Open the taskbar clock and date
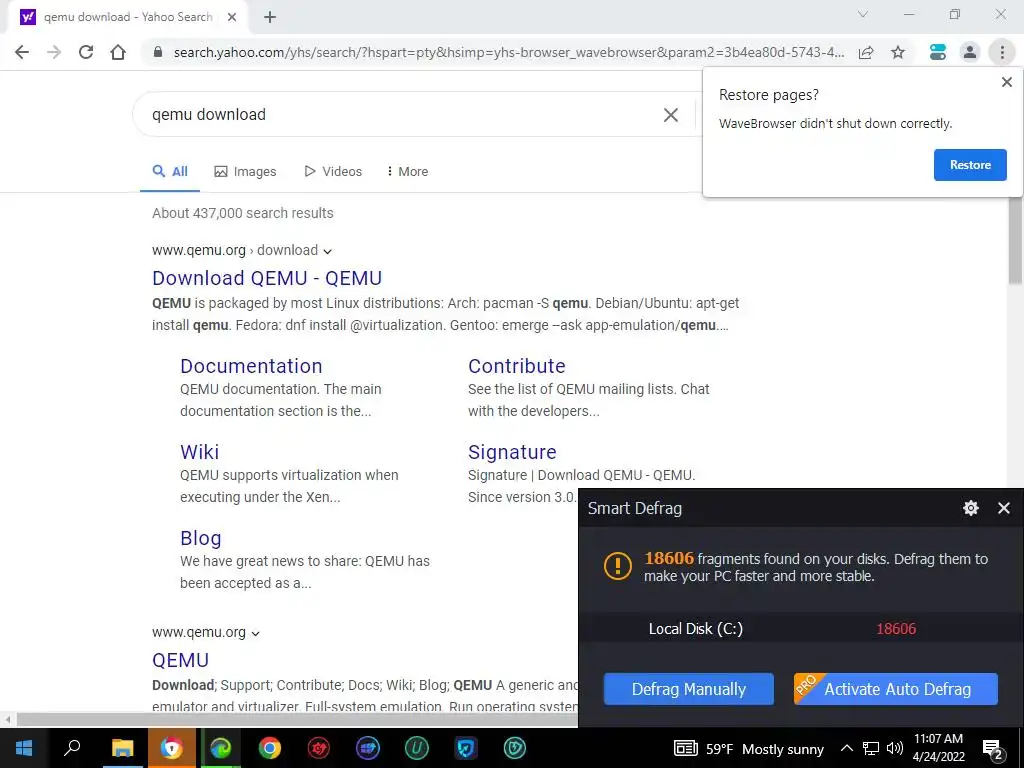Image resolution: width=1024 pixels, height=768 pixels. coord(938,748)
